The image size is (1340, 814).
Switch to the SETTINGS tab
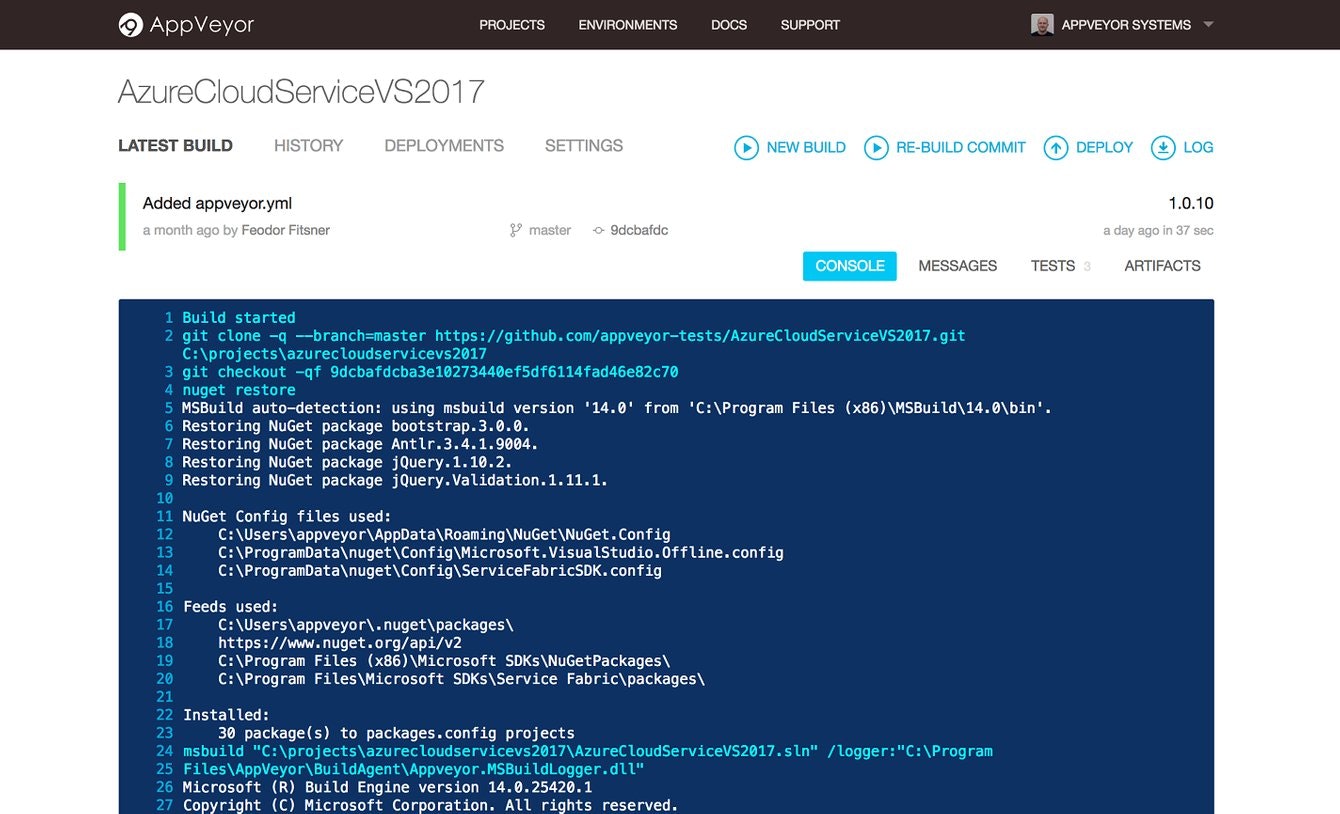tap(584, 146)
